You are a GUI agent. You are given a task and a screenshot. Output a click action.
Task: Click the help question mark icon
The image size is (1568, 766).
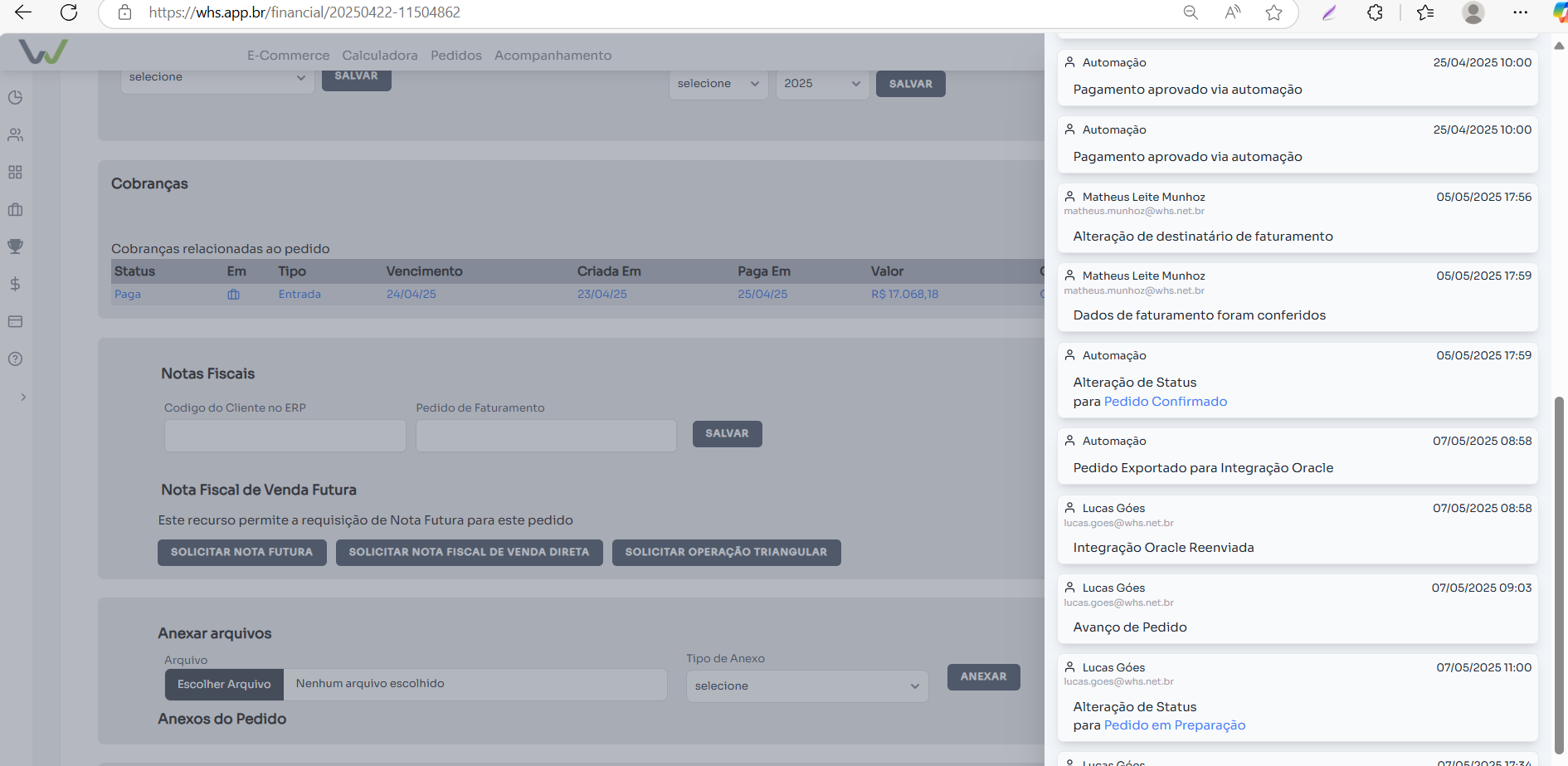click(x=15, y=359)
